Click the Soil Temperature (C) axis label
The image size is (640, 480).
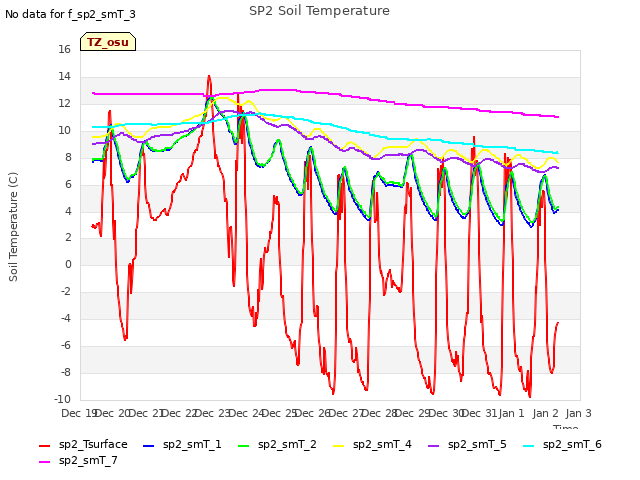coord(13,227)
